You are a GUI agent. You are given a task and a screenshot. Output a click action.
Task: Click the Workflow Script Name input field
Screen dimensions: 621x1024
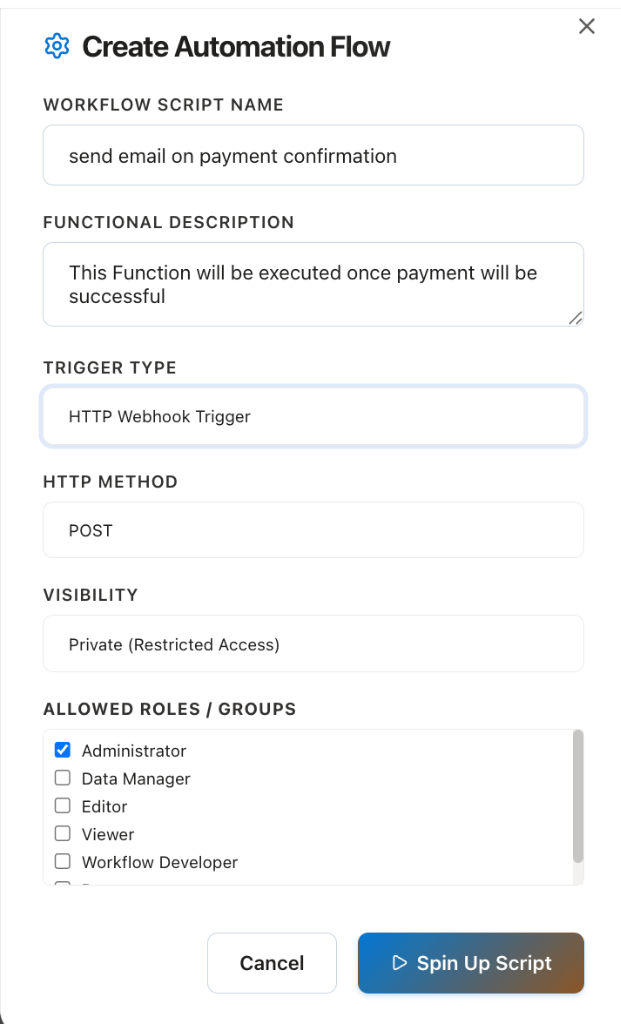(x=313, y=155)
